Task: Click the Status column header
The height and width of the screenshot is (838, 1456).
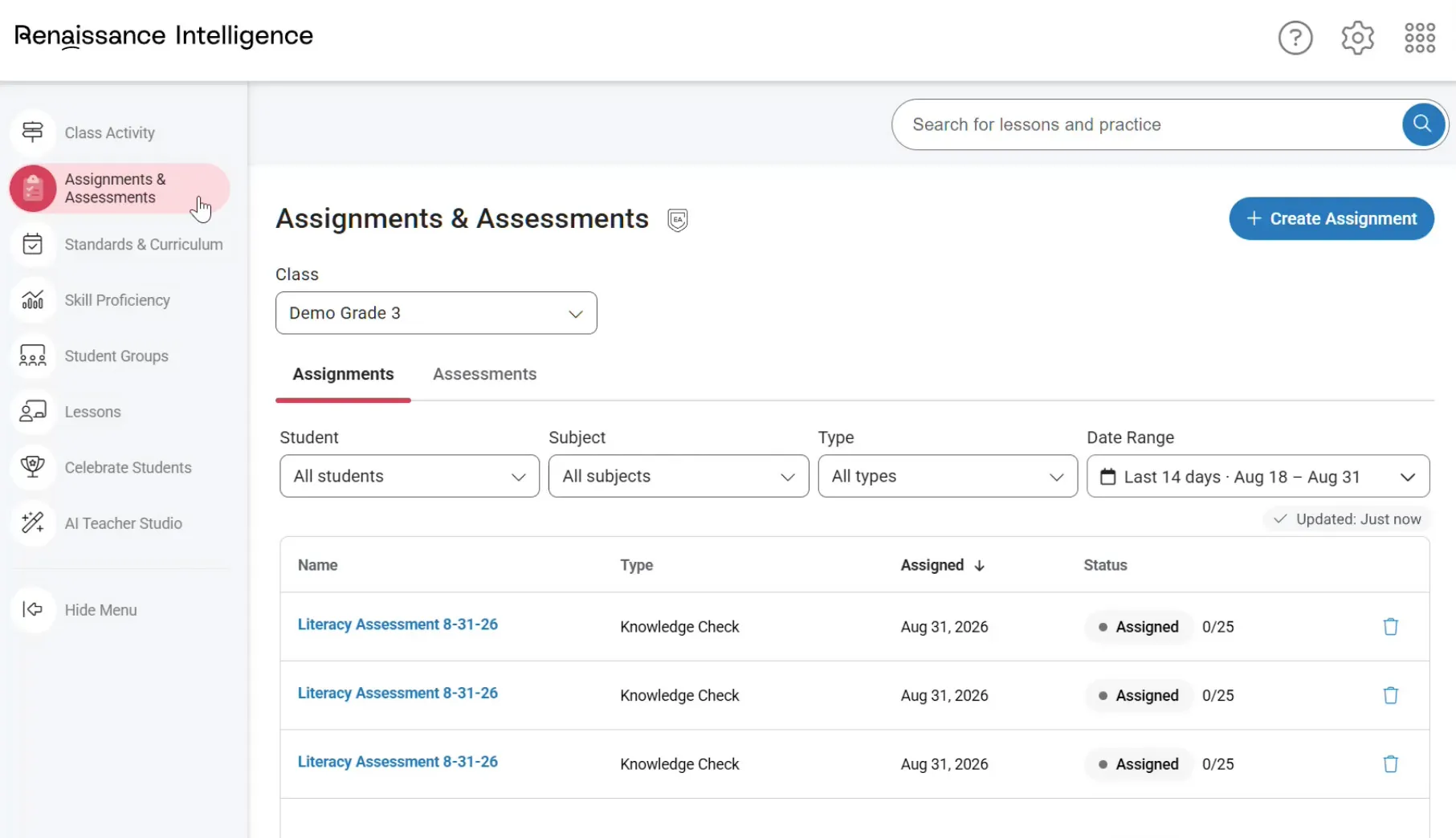Action: tap(1105, 565)
